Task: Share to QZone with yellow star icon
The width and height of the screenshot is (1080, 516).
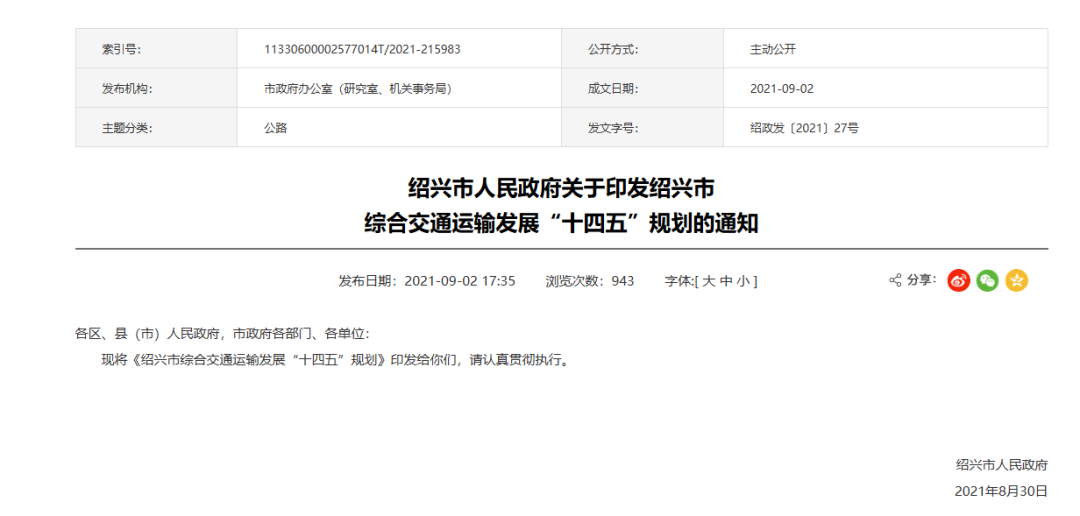Action: 1016,281
